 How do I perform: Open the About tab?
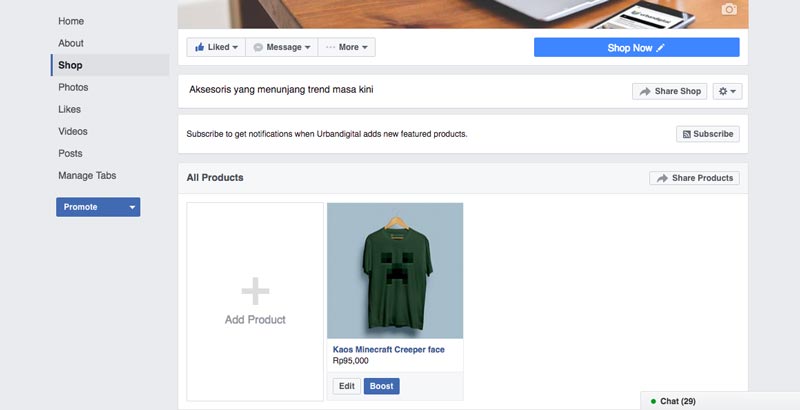[x=71, y=43]
